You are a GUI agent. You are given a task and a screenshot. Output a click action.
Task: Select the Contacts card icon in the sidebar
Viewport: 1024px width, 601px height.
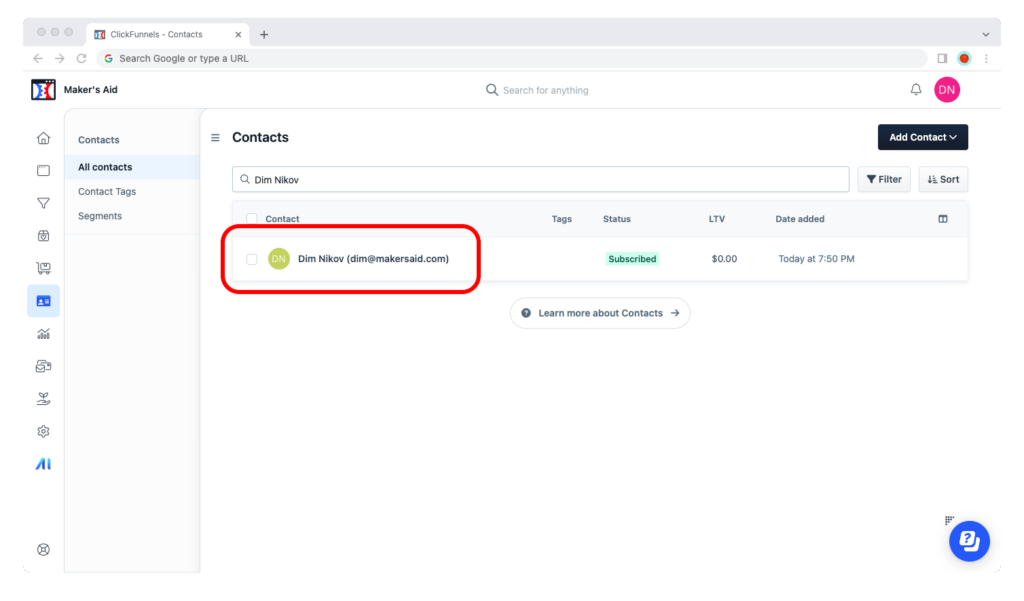[x=43, y=301]
